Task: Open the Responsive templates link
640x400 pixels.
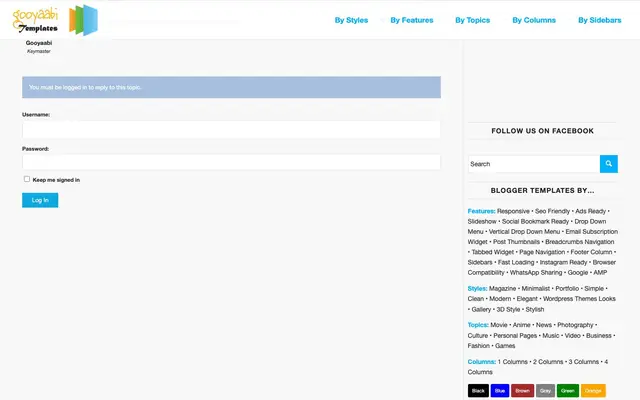Action: (x=513, y=211)
